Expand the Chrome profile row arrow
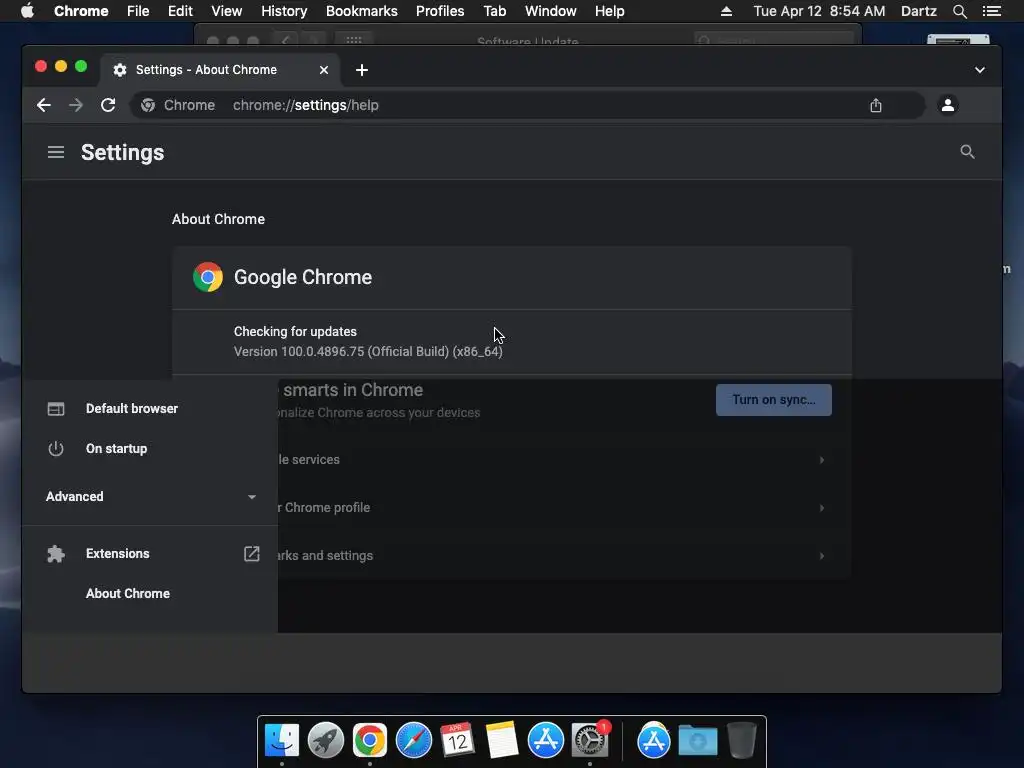Image resolution: width=1024 pixels, height=768 pixels. point(822,507)
